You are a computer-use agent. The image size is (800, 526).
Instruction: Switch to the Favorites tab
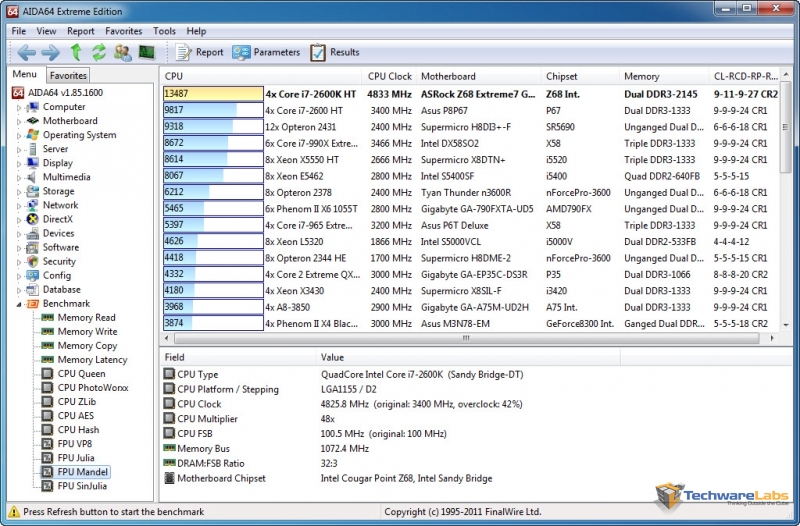click(68, 76)
